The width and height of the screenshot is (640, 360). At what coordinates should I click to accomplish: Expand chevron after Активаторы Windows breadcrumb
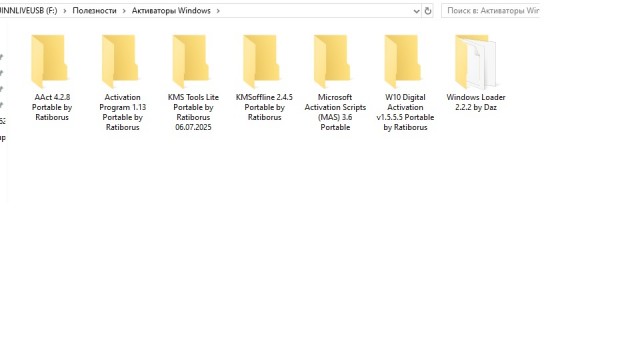pyautogui.click(x=218, y=11)
